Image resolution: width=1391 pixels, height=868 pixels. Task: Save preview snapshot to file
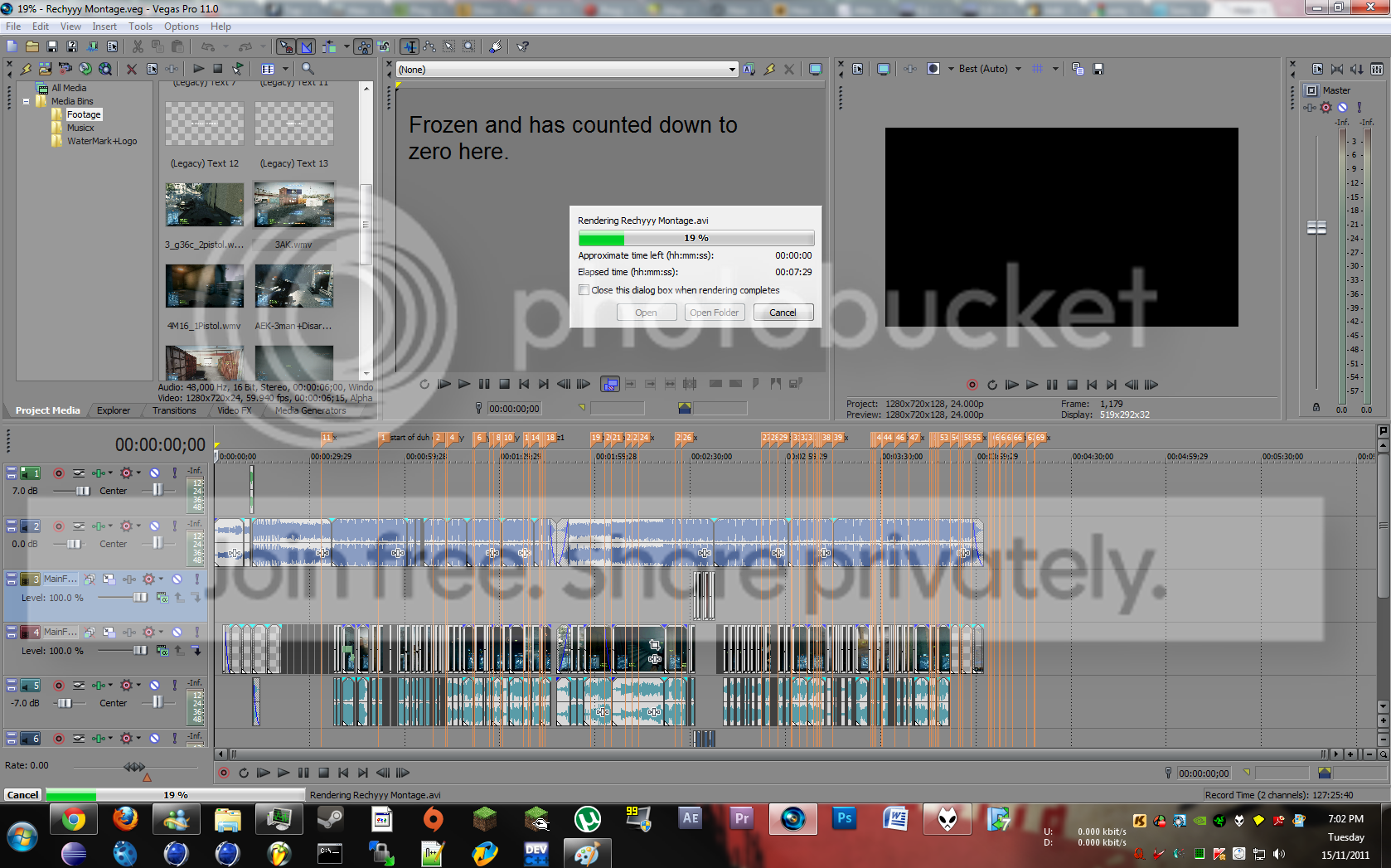point(1098,69)
